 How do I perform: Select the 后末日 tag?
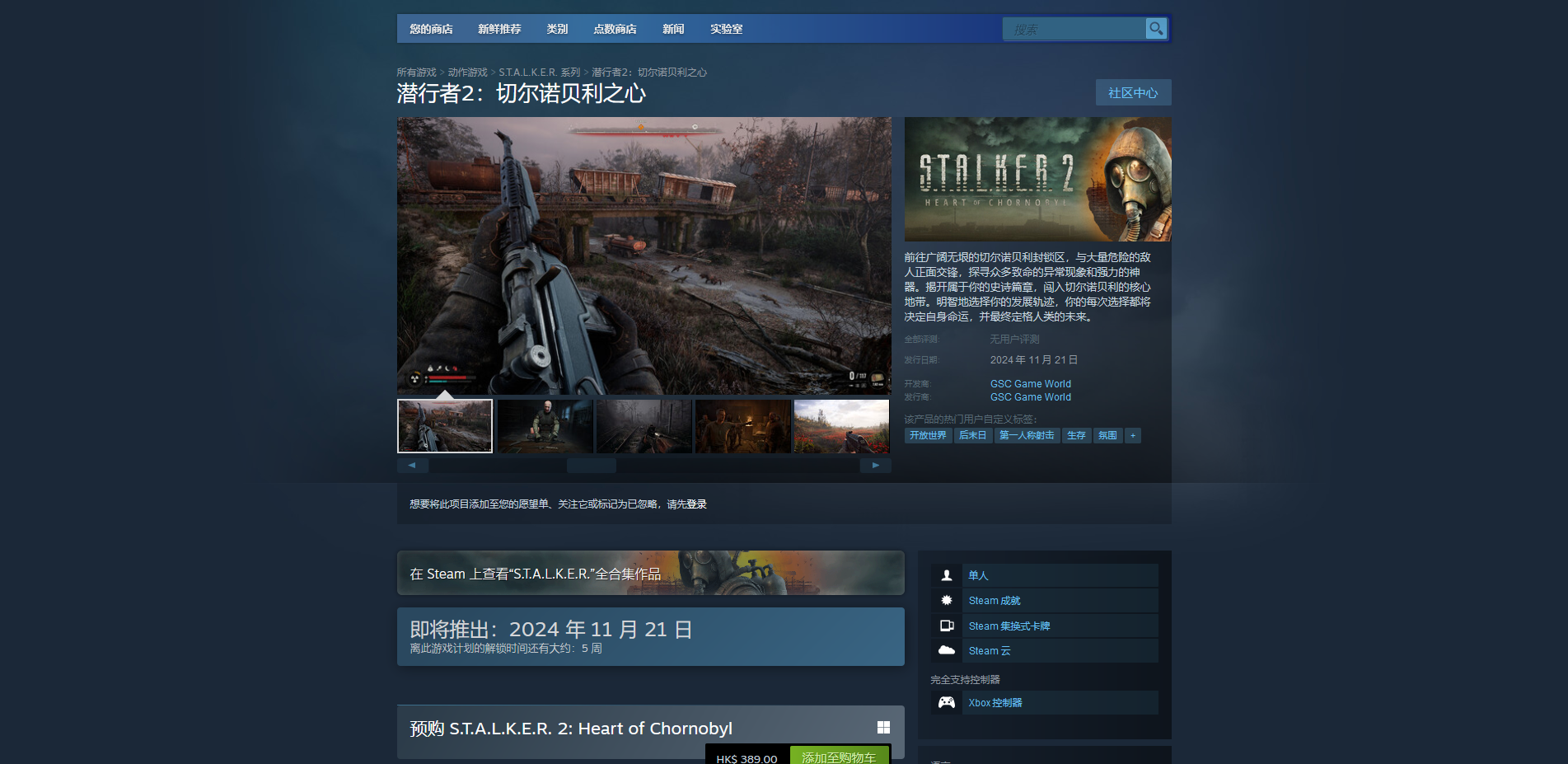pos(972,435)
